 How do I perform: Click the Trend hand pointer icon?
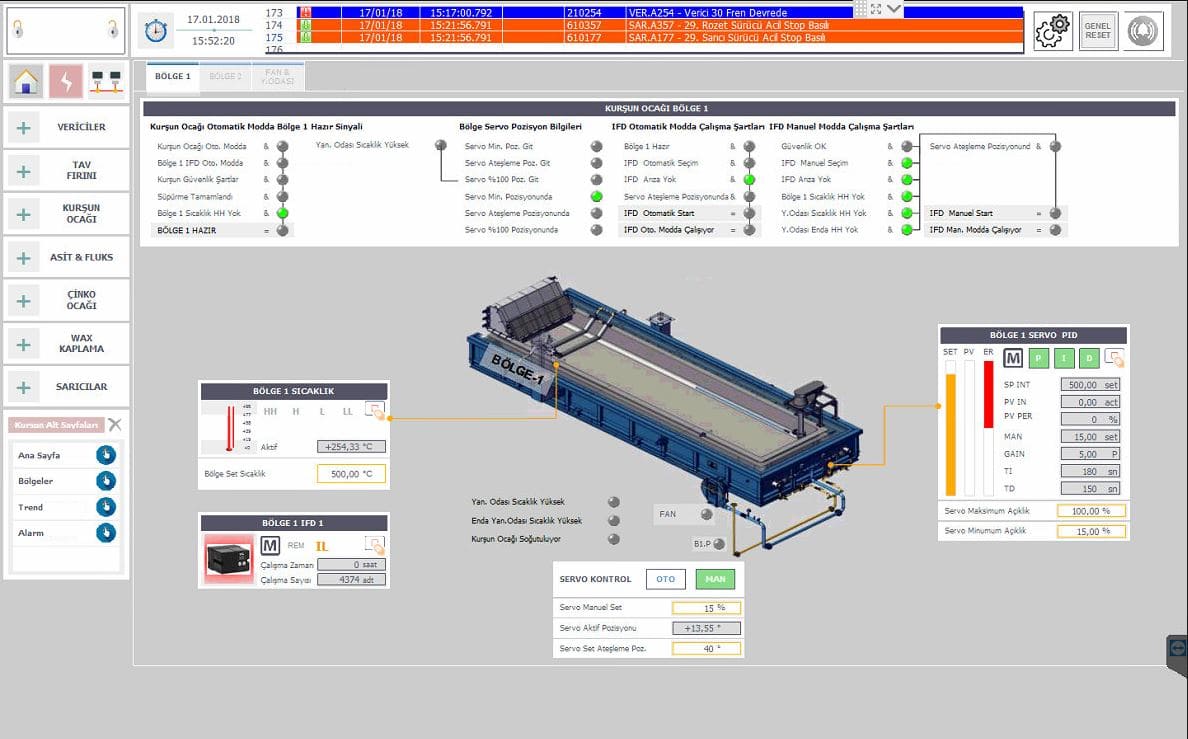pos(106,507)
